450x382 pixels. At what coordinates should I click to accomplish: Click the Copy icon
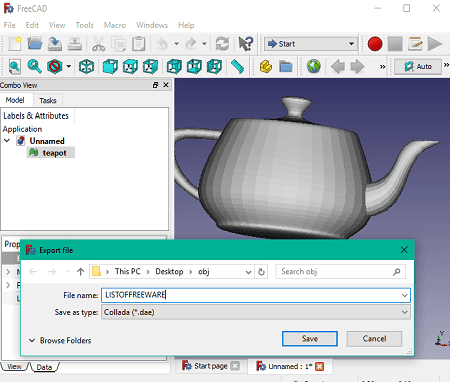click(119, 44)
